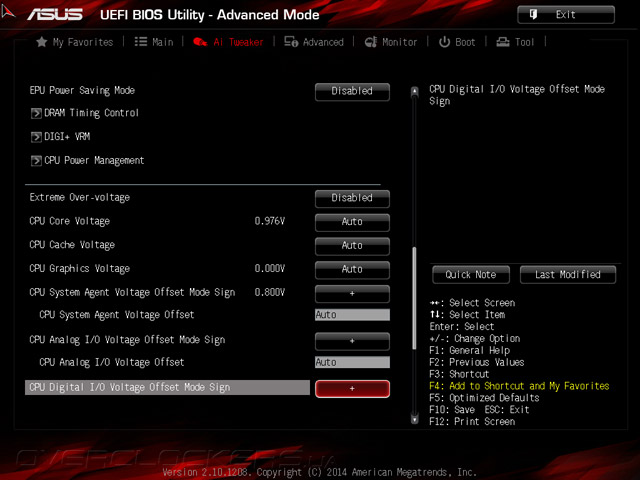640x480 pixels.
Task: Click the My Favorites star icon
Action: click(x=42, y=42)
